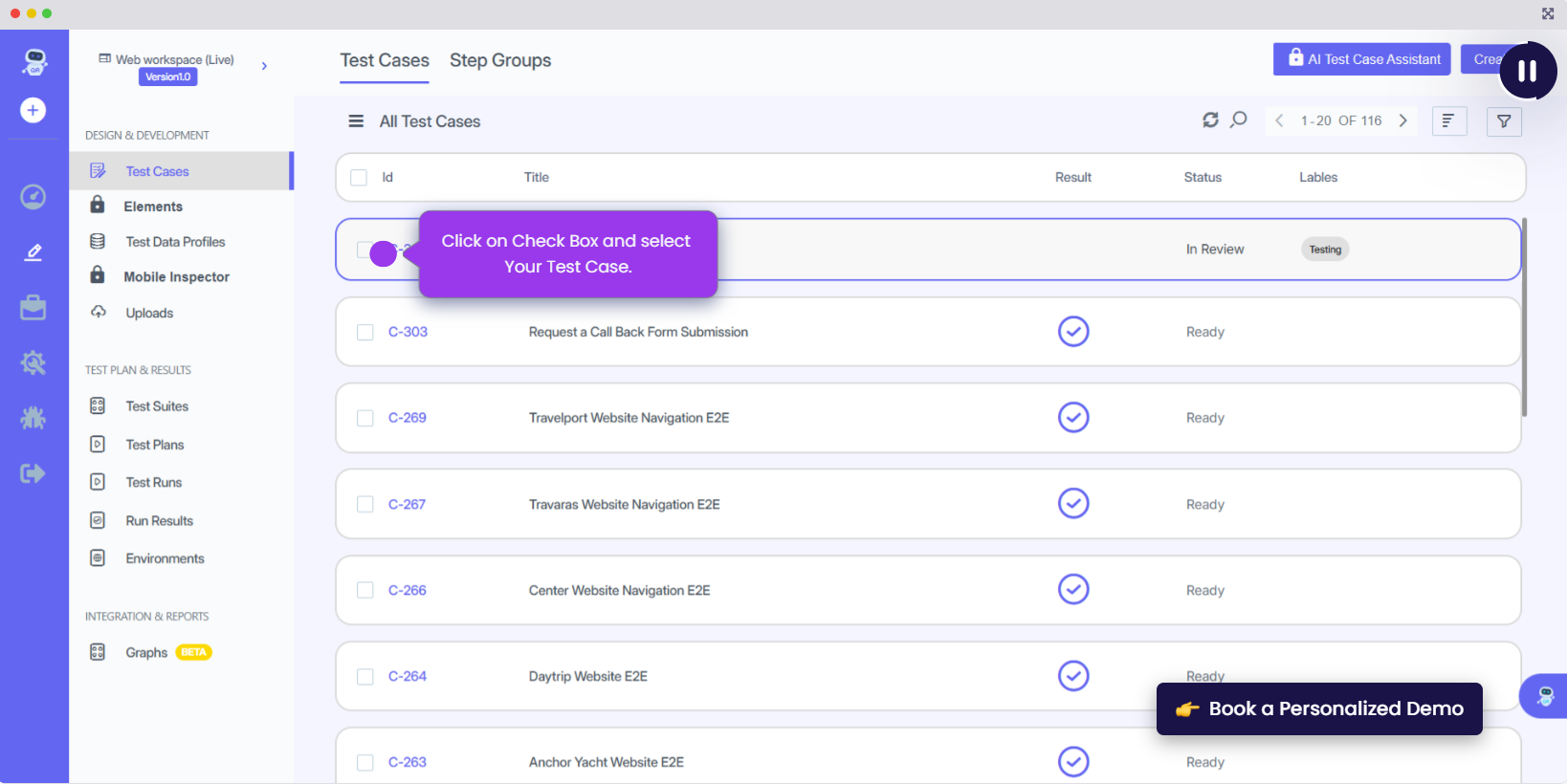This screenshot has height=784, width=1567.
Task: Switch to the Step Groups tab
Action: [500, 60]
